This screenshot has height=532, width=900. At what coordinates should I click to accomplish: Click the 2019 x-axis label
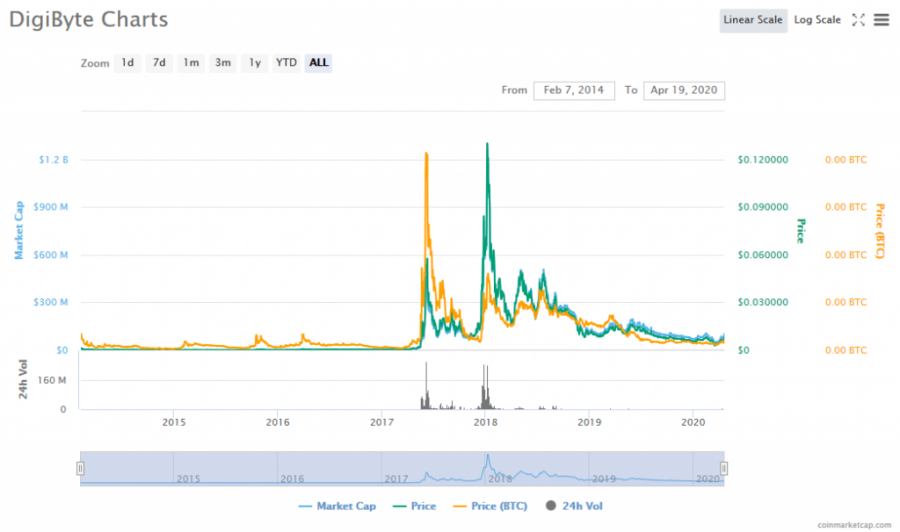(x=589, y=422)
